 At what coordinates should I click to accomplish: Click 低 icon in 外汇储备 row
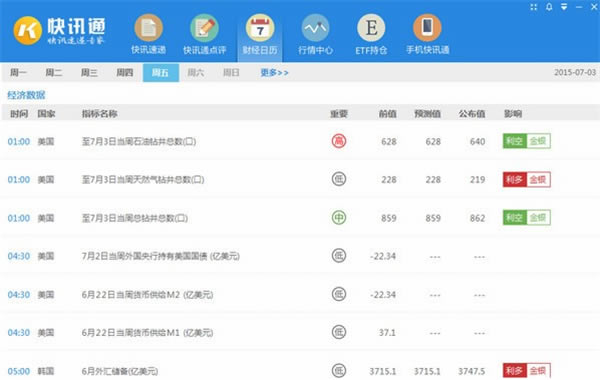[x=339, y=370]
